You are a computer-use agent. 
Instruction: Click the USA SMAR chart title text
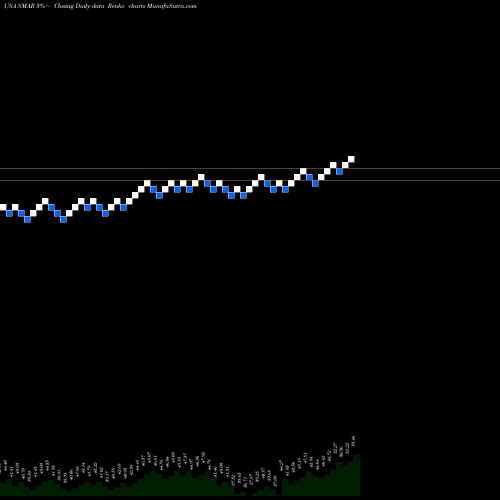tap(100, 6)
